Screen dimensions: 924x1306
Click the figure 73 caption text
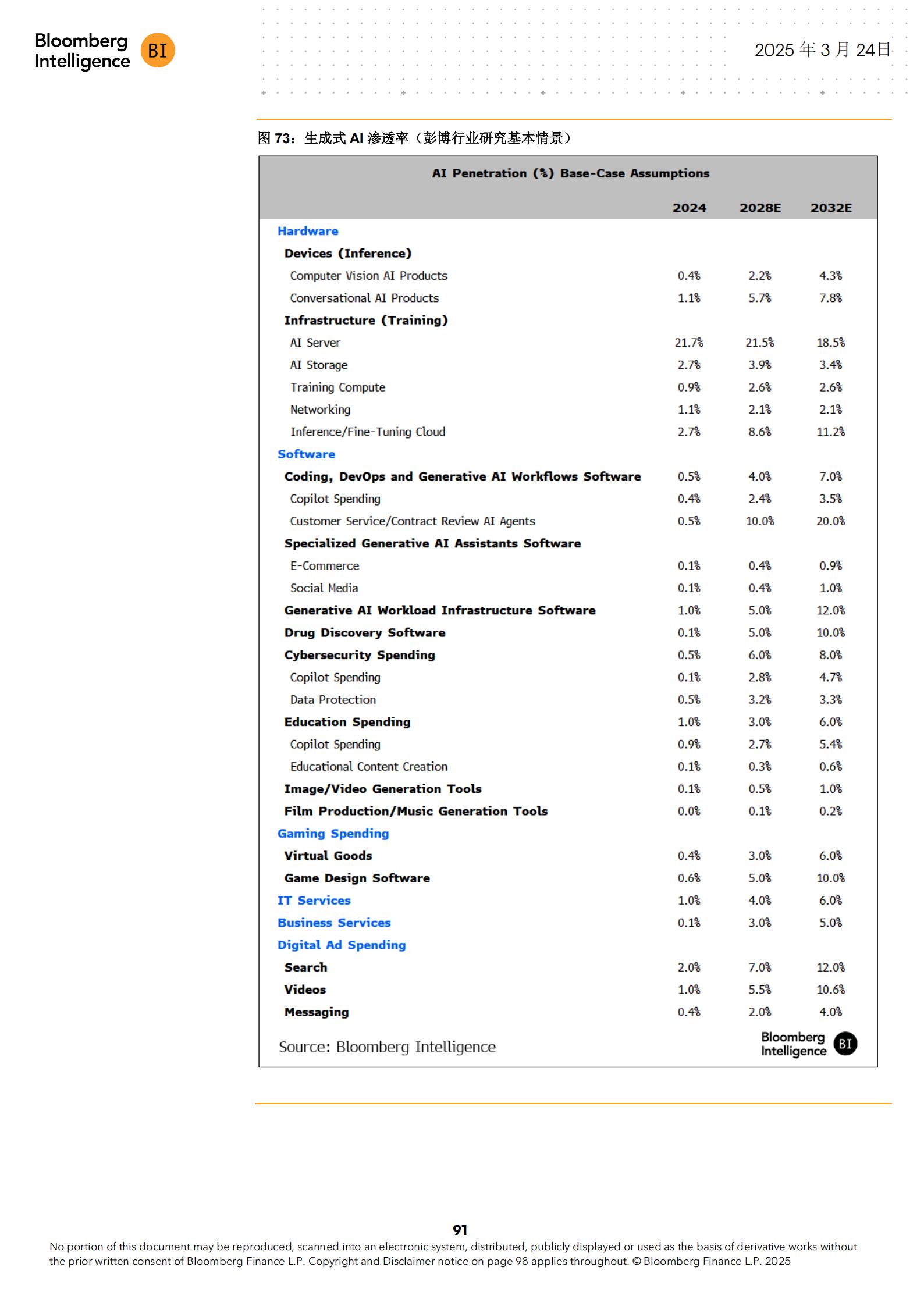click(415, 138)
